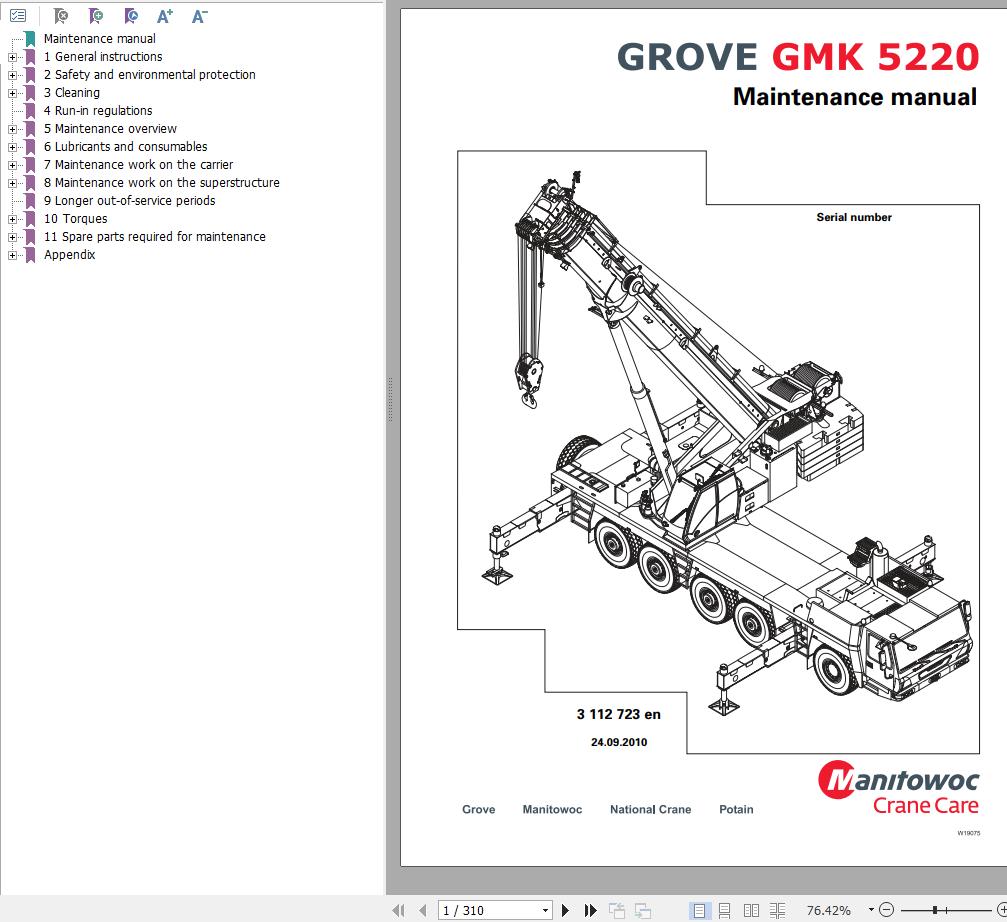Expand 7 Maintenance work on the carrier
This screenshot has width=1007, height=922.
pyautogui.click(x=12, y=165)
